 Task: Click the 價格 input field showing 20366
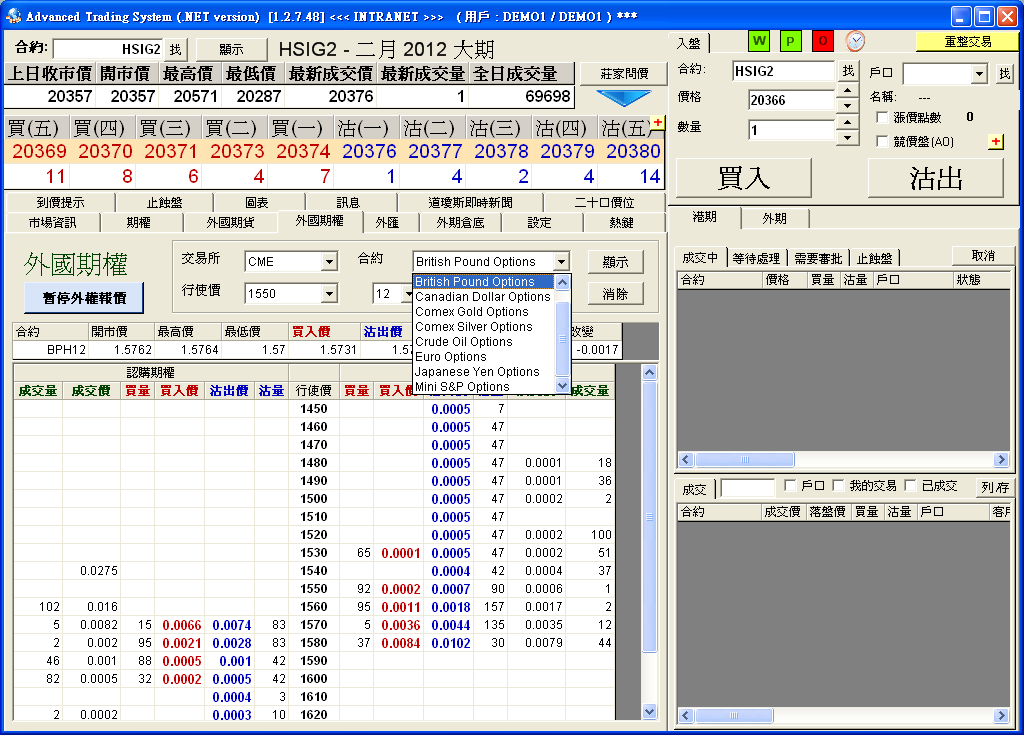(x=790, y=100)
